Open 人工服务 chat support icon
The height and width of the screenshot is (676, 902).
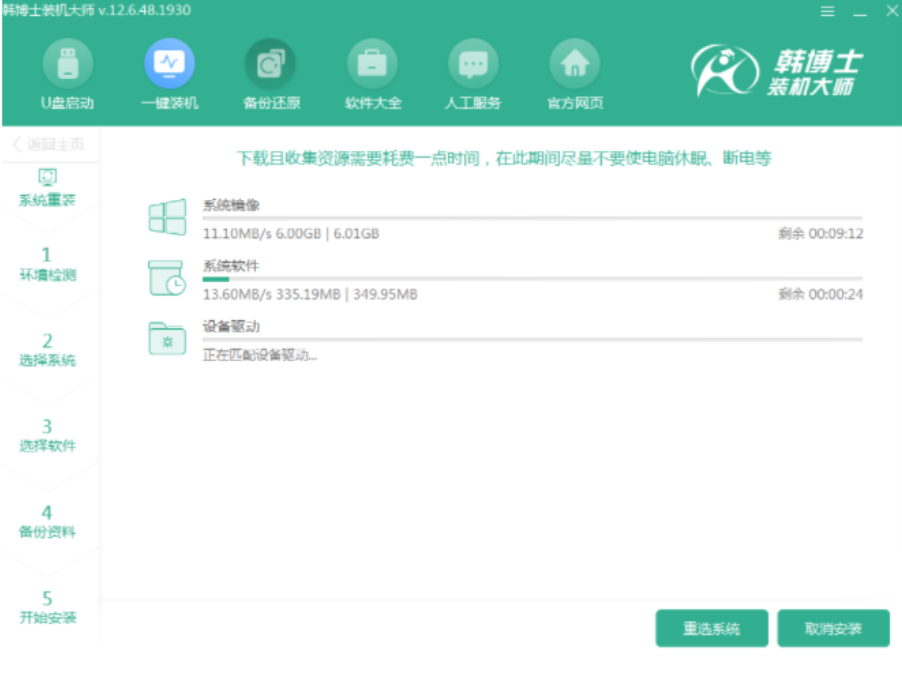click(473, 65)
